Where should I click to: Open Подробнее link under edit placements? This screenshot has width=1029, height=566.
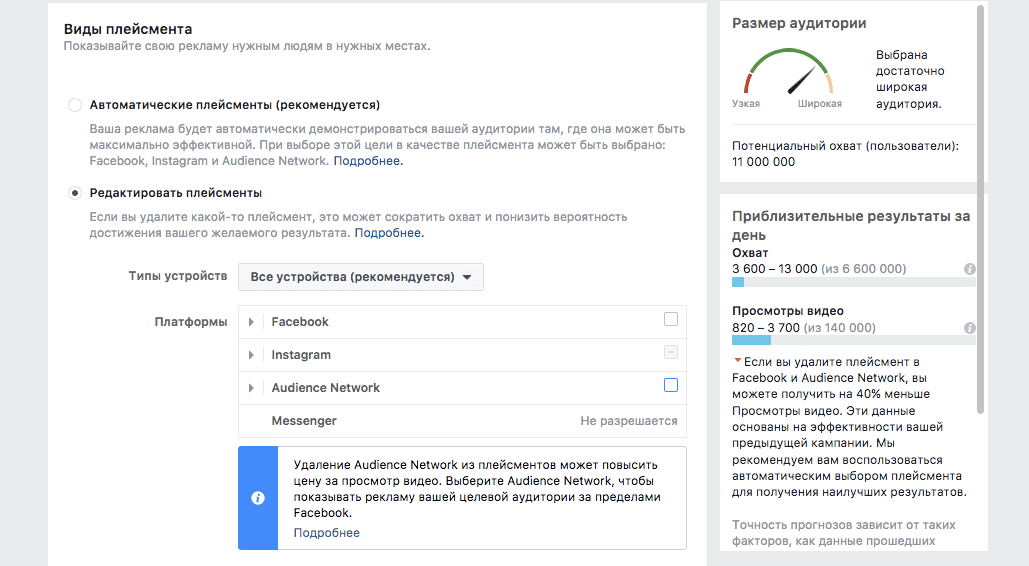coord(388,233)
